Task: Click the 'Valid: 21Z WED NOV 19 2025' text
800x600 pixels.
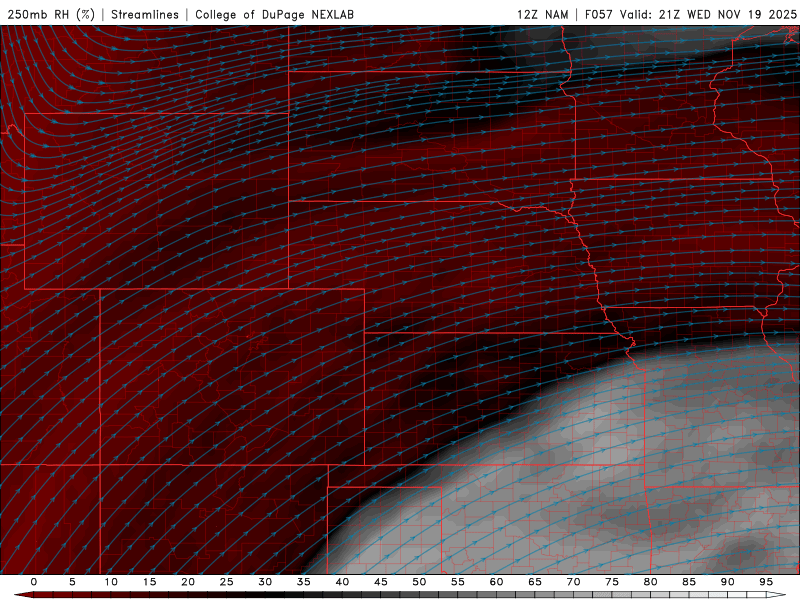Action: [x=708, y=14]
